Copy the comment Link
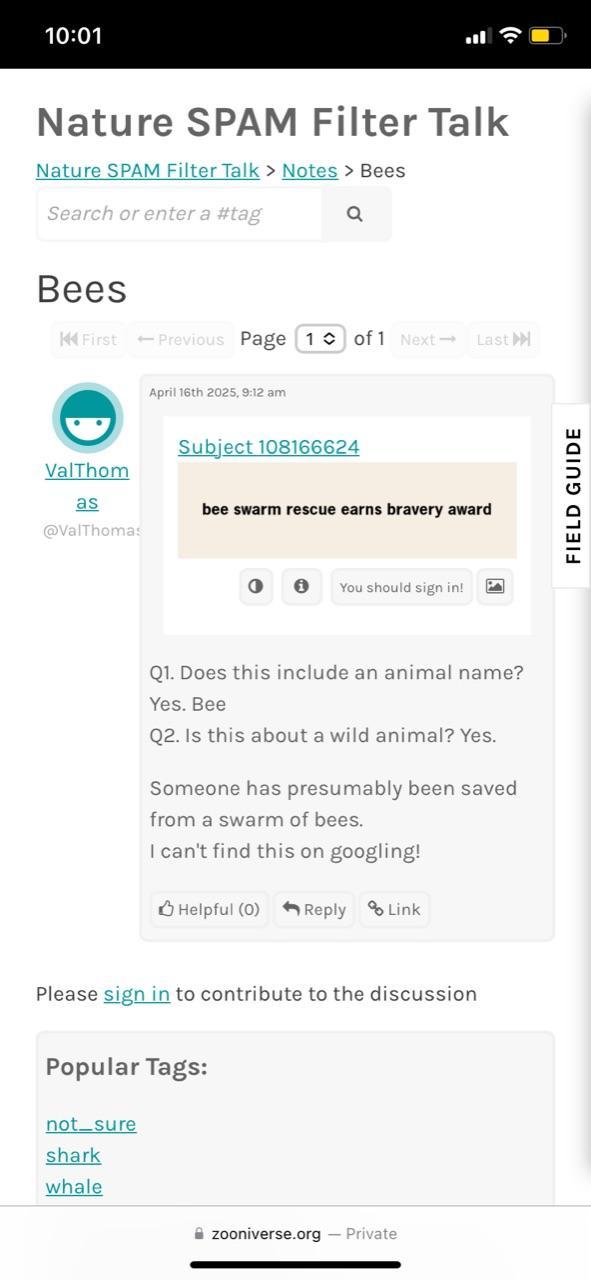591x1280 pixels. click(x=394, y=909)
